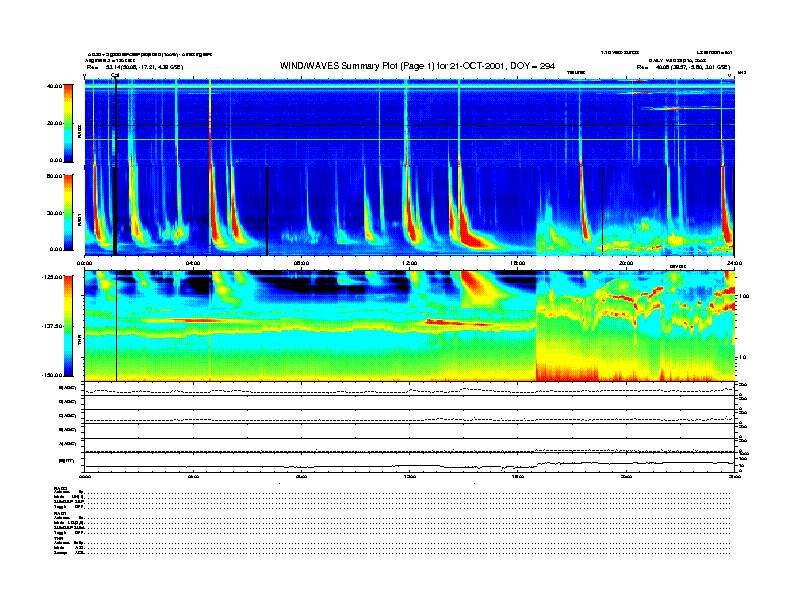Click the RAD2 intensity color bar
The width and height of the screenshot is (792, 612).
click(x=68, y=123)
